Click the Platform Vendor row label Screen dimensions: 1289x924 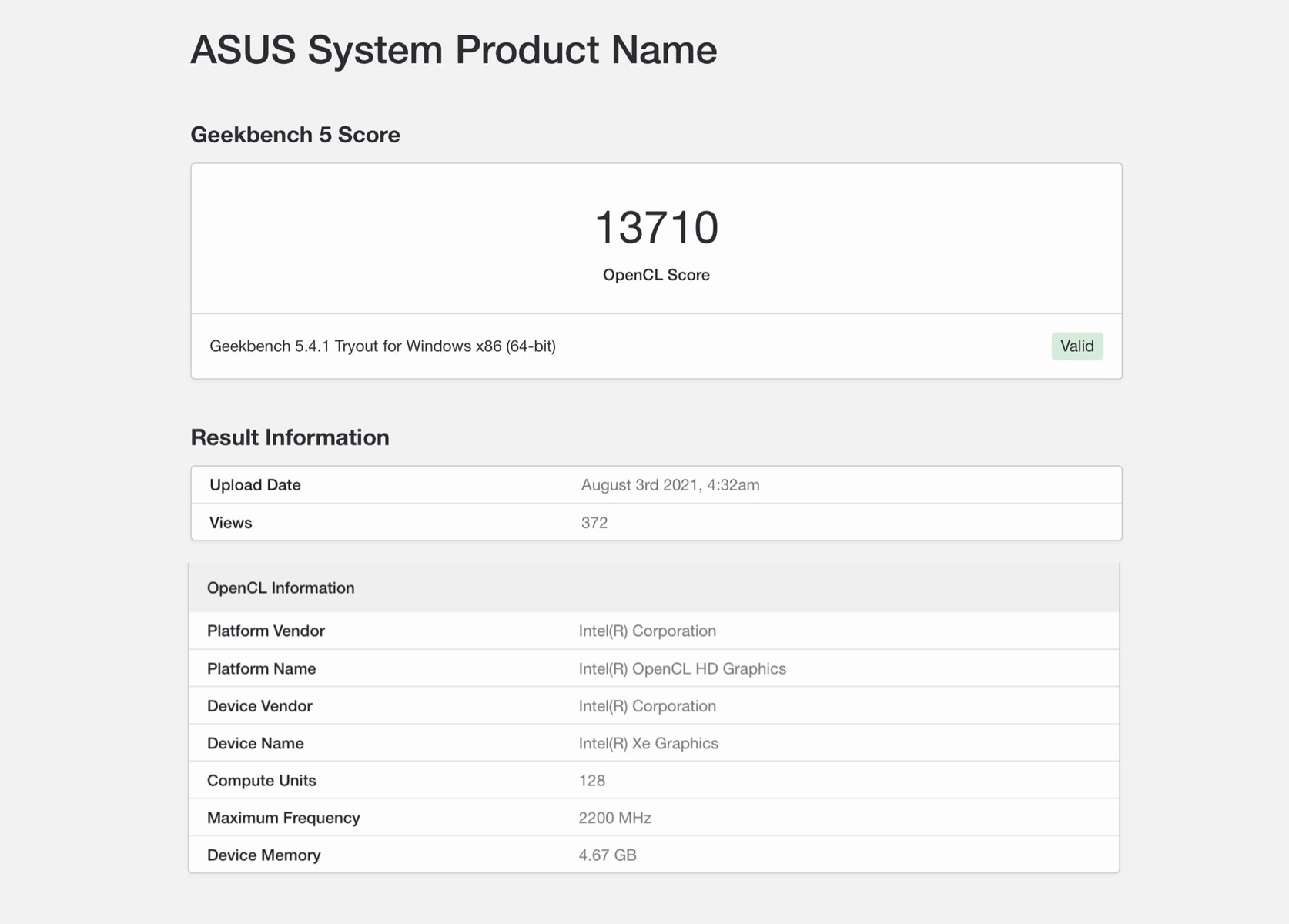pyautogui.click(x=266, y=631)
